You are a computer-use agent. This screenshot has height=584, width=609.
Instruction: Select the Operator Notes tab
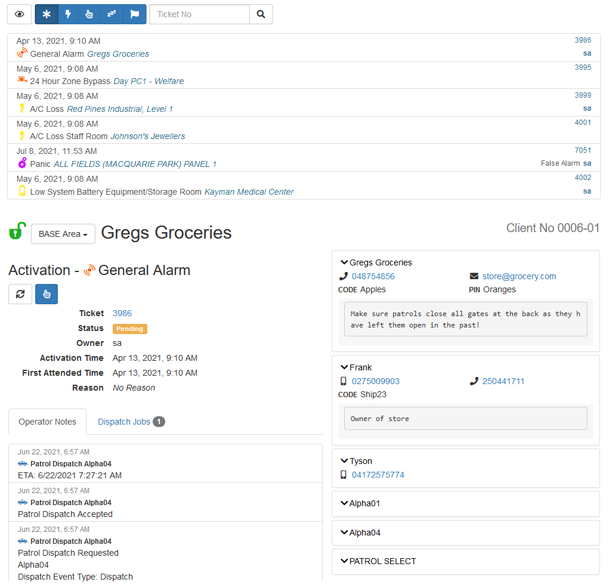point(47,422)
